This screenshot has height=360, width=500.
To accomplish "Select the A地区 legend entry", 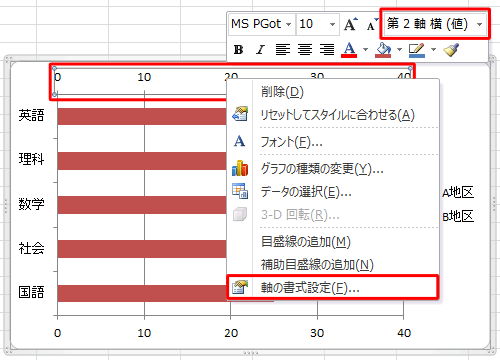I will point(458,192).
